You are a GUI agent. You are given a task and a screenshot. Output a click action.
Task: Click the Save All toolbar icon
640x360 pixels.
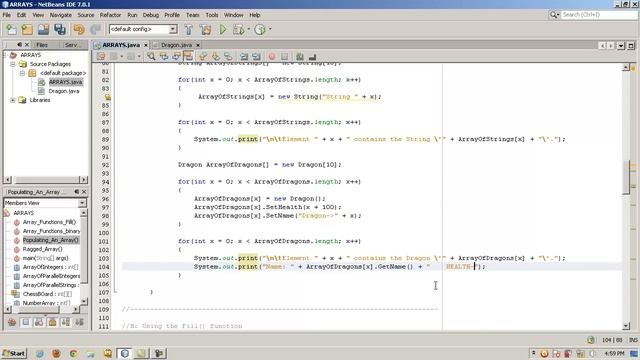[x=60, y=29]
